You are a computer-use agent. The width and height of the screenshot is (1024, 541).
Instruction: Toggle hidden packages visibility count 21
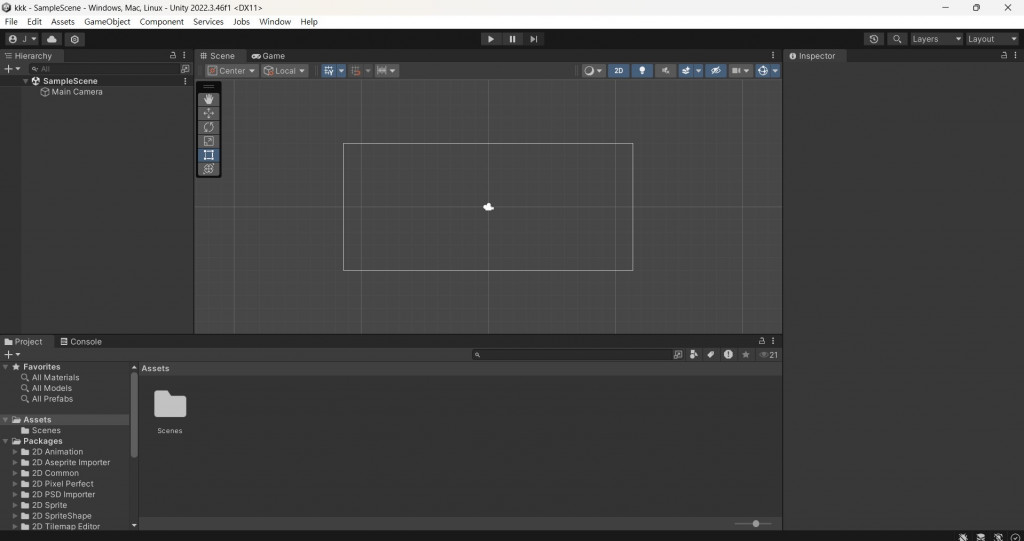pyautogui.click(x=769, y=355)
